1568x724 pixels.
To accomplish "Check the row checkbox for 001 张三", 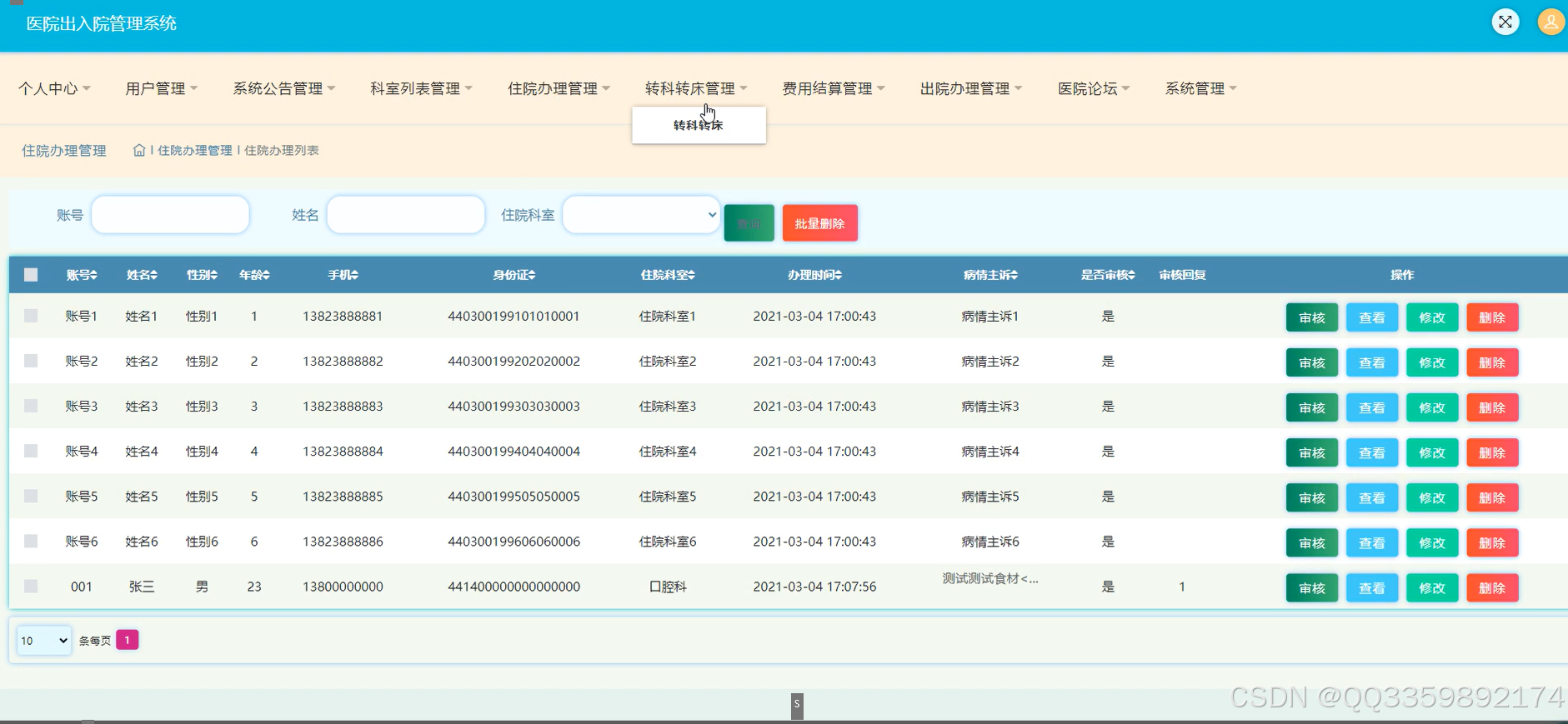I will click(31, 586).
